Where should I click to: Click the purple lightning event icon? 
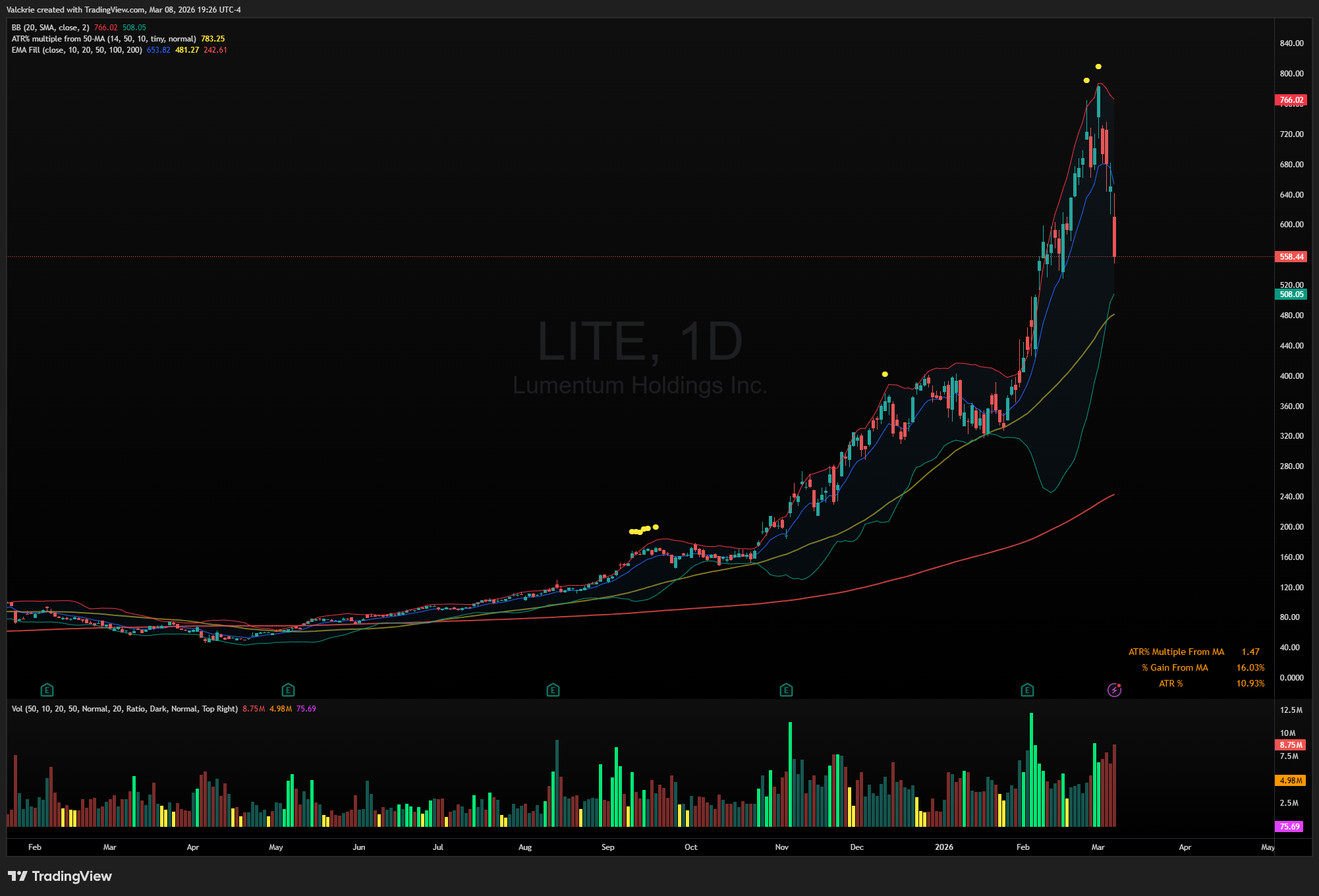pyautogui.click(x=1114, y=690)
